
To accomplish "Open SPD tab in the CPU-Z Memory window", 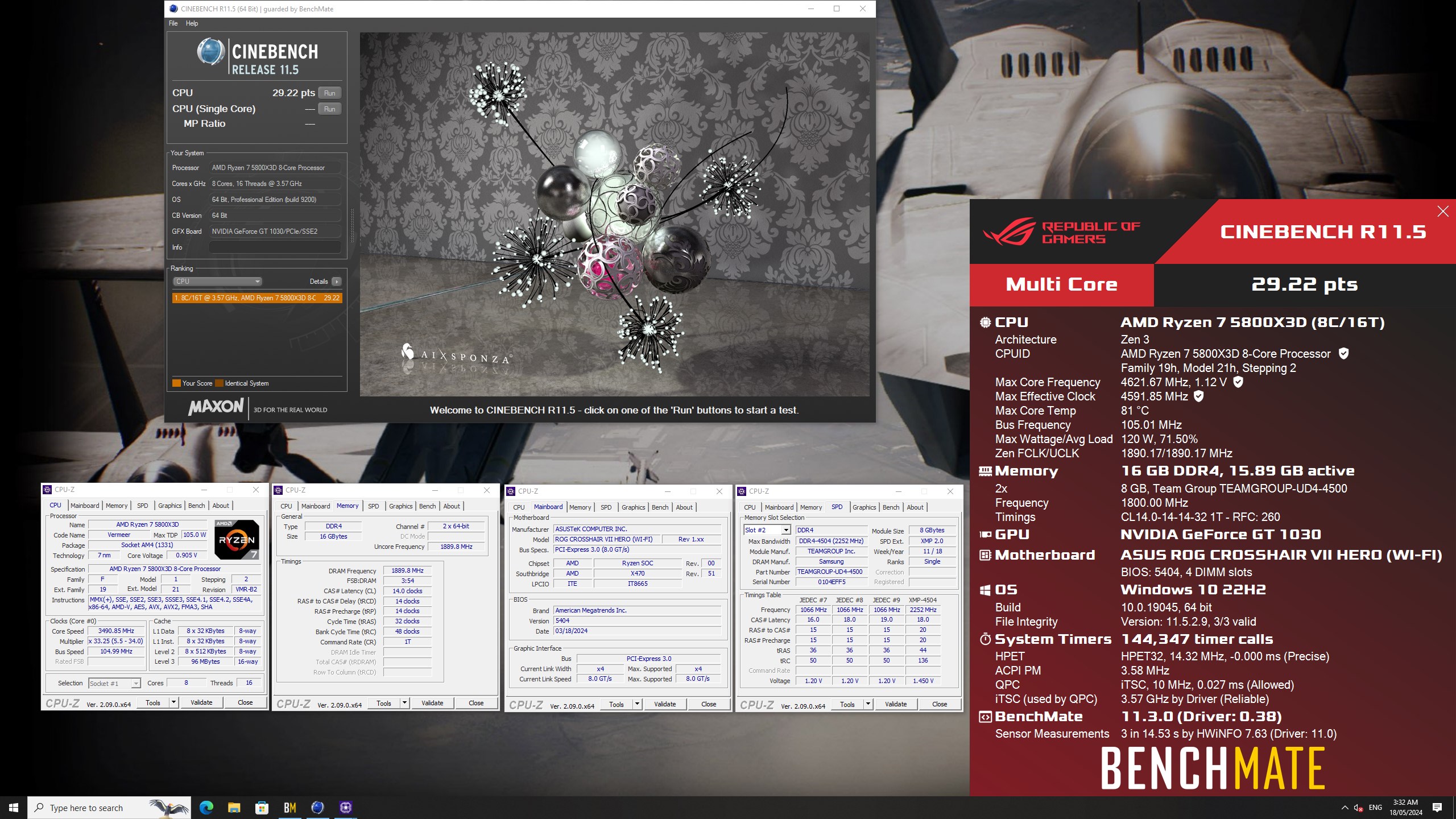I will 373,506.
